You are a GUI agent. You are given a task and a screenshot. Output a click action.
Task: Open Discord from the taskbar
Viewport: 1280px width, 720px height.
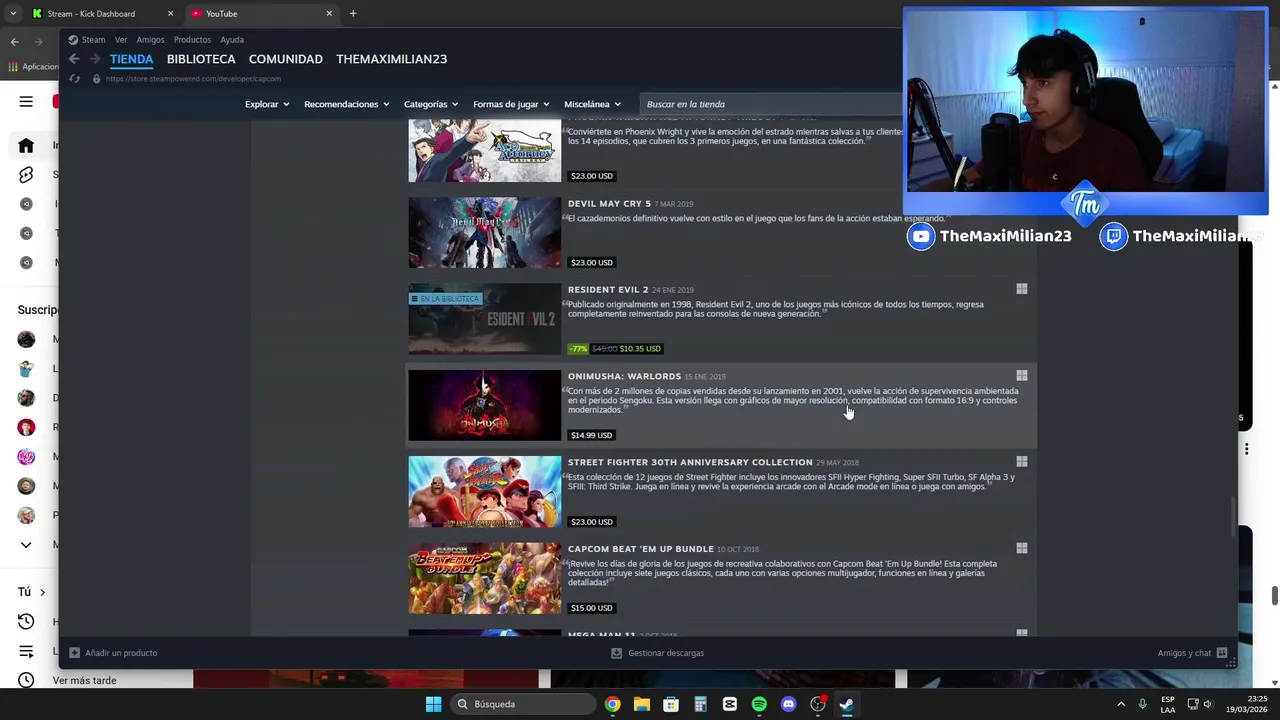[x=788, y=704]
